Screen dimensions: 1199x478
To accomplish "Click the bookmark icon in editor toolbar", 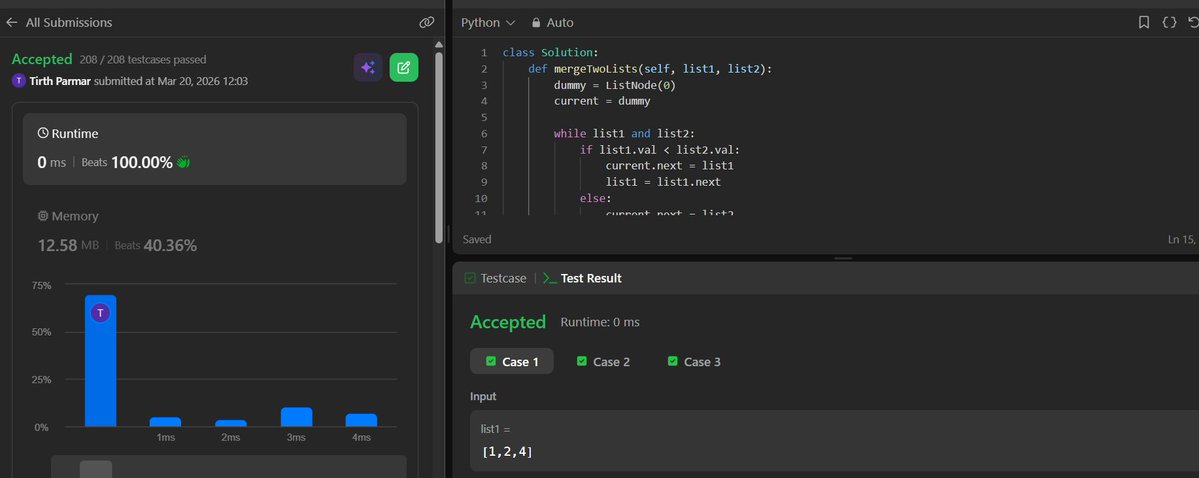I will coord(1144,23).
